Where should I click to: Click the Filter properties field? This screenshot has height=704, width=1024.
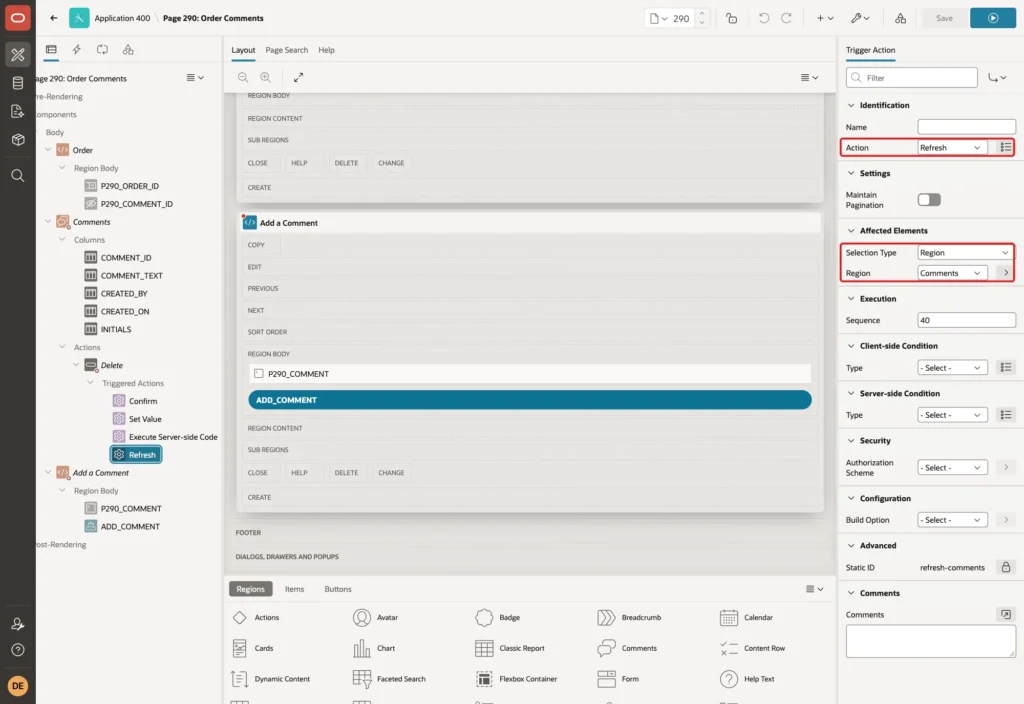[x=912, y=78]
